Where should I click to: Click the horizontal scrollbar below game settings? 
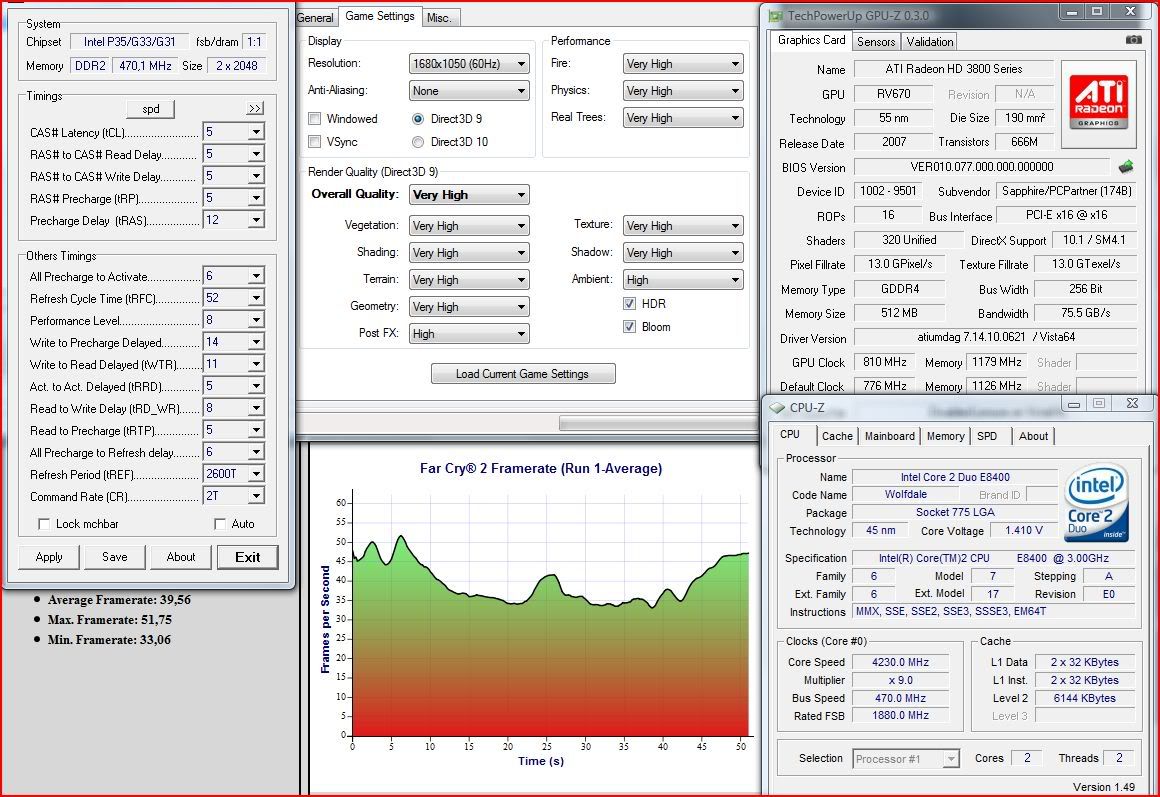click(x=657, y=424)
